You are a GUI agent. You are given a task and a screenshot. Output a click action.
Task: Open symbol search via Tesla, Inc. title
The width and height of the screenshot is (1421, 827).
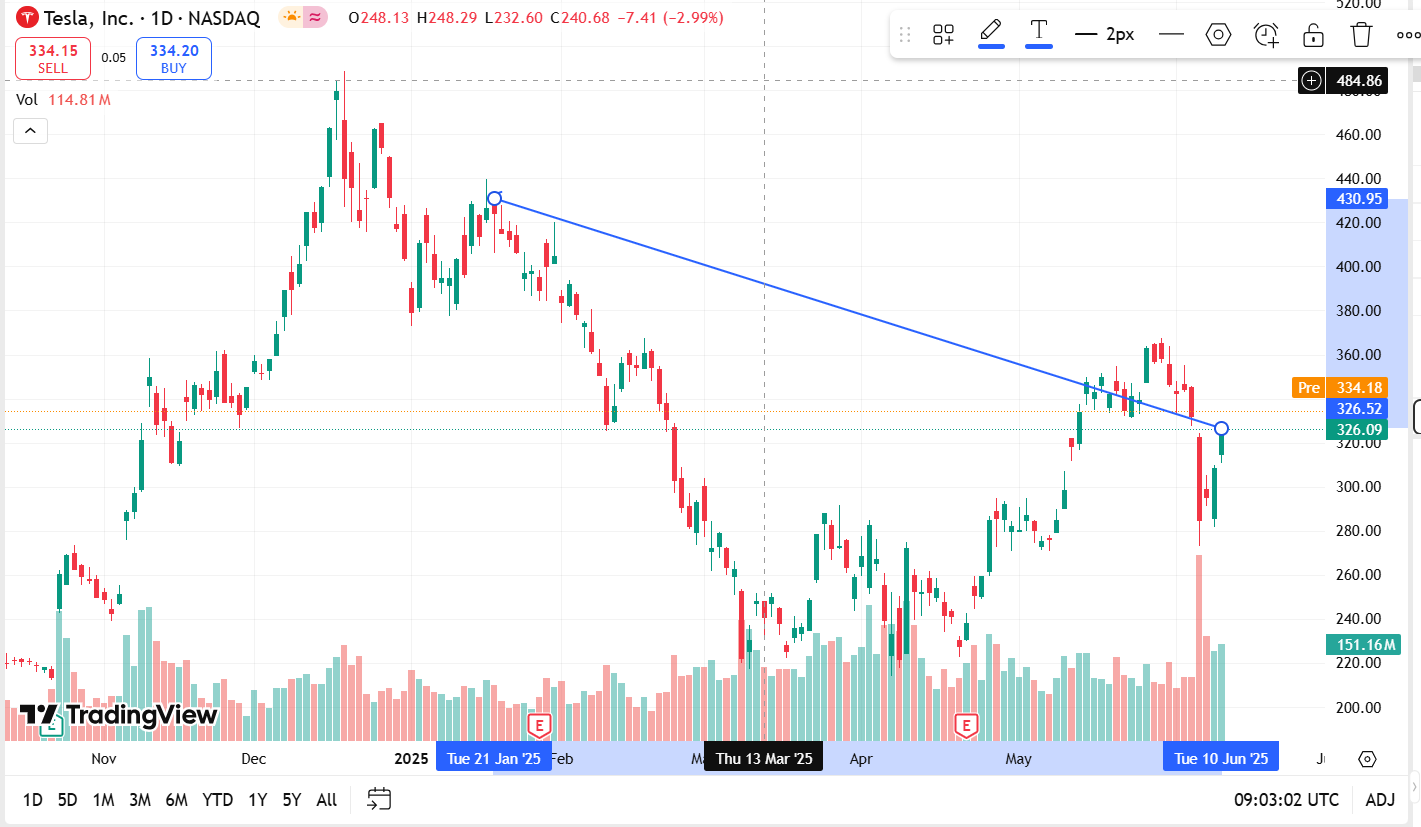(88, 18)
